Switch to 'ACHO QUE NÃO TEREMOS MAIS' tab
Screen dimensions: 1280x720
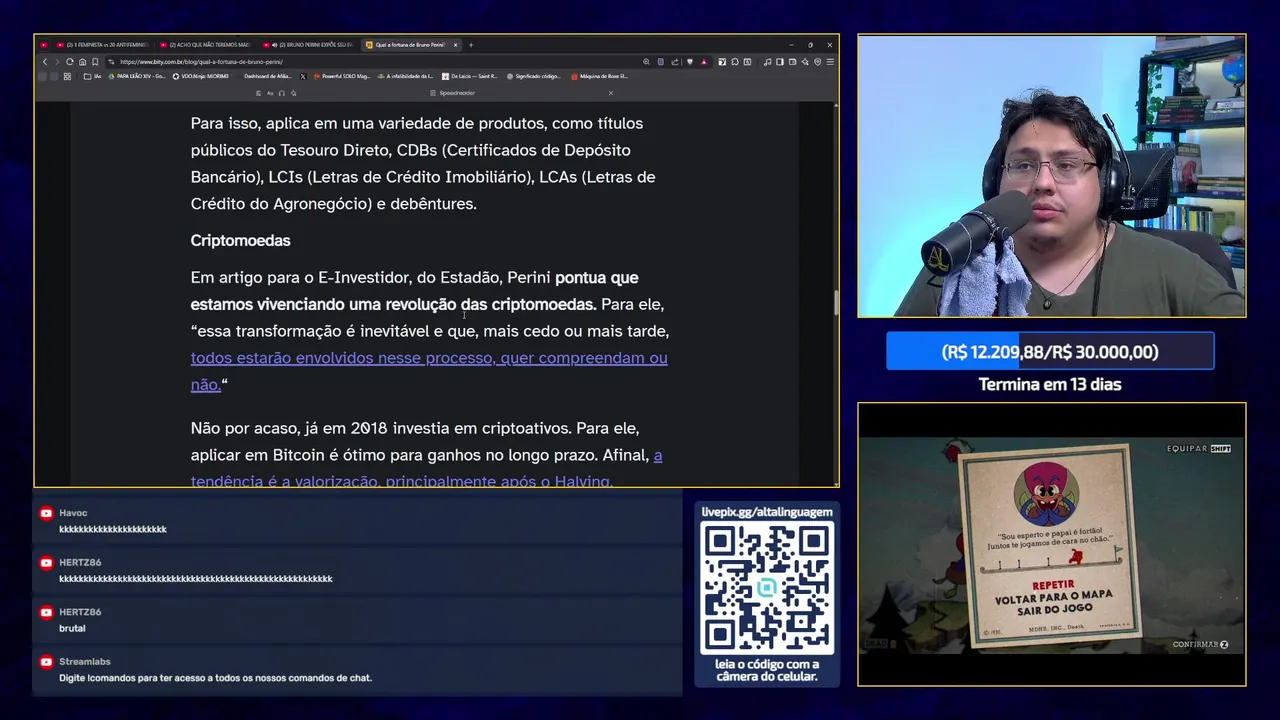point(205,45)
